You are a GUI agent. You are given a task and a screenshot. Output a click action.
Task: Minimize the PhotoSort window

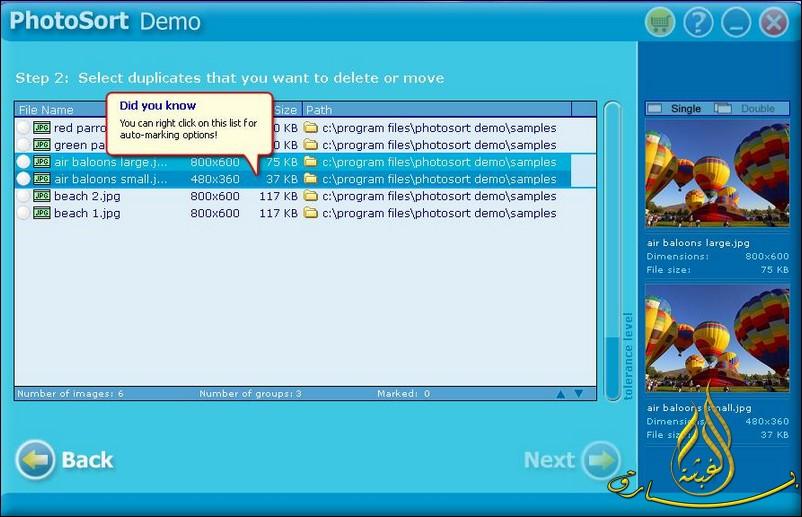736,22
